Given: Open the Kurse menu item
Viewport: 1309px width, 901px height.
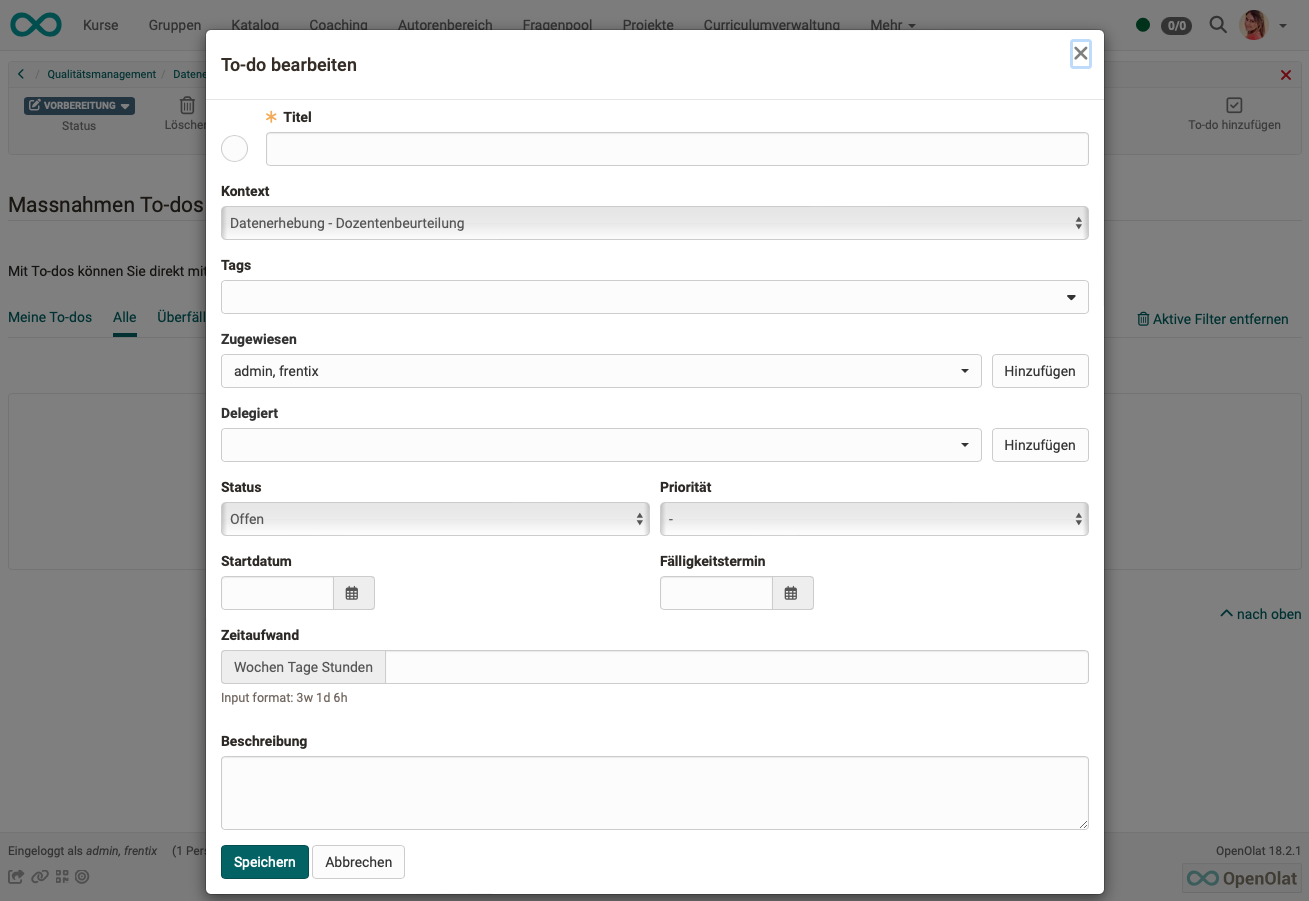Looking at the screenshot, I should [x=100, y=25].
